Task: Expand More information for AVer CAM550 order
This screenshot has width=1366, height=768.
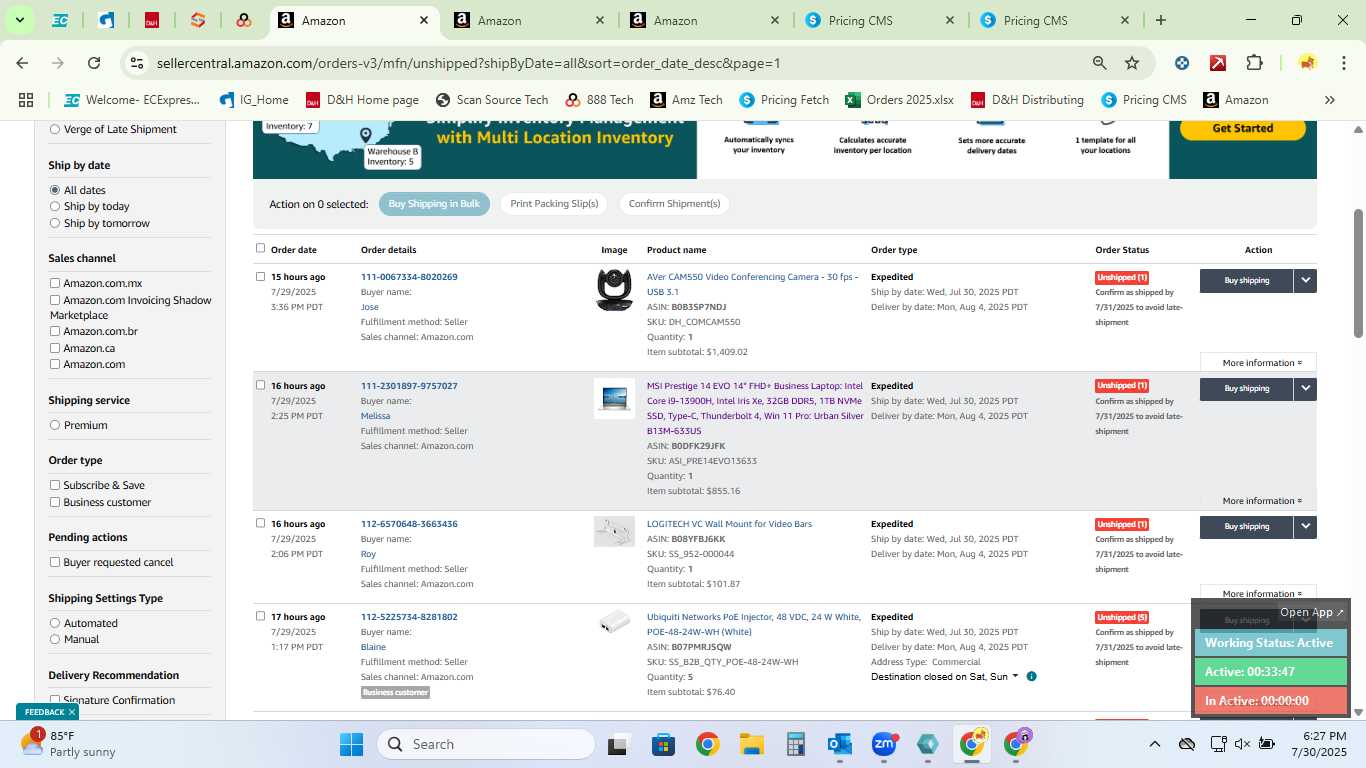Action: [x=1262, y=363]
